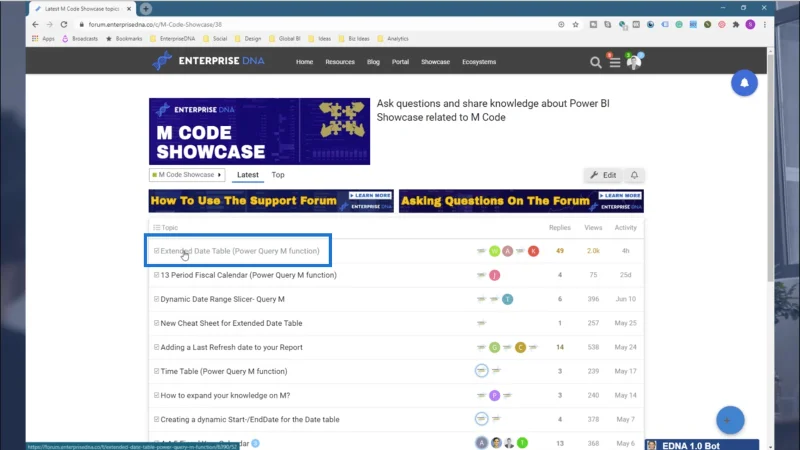This screenshot has width=800, height=450.
Task: Open Extended Date Table topic
Action: click(240, 251)
